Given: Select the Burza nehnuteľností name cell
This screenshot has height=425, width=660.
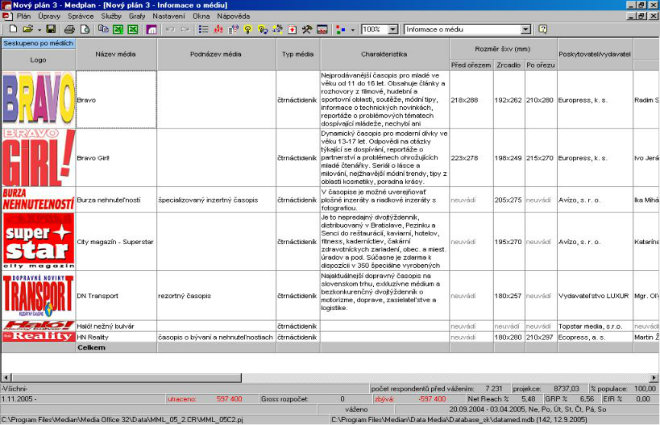Looking at the screenshot, I should 116,200.
